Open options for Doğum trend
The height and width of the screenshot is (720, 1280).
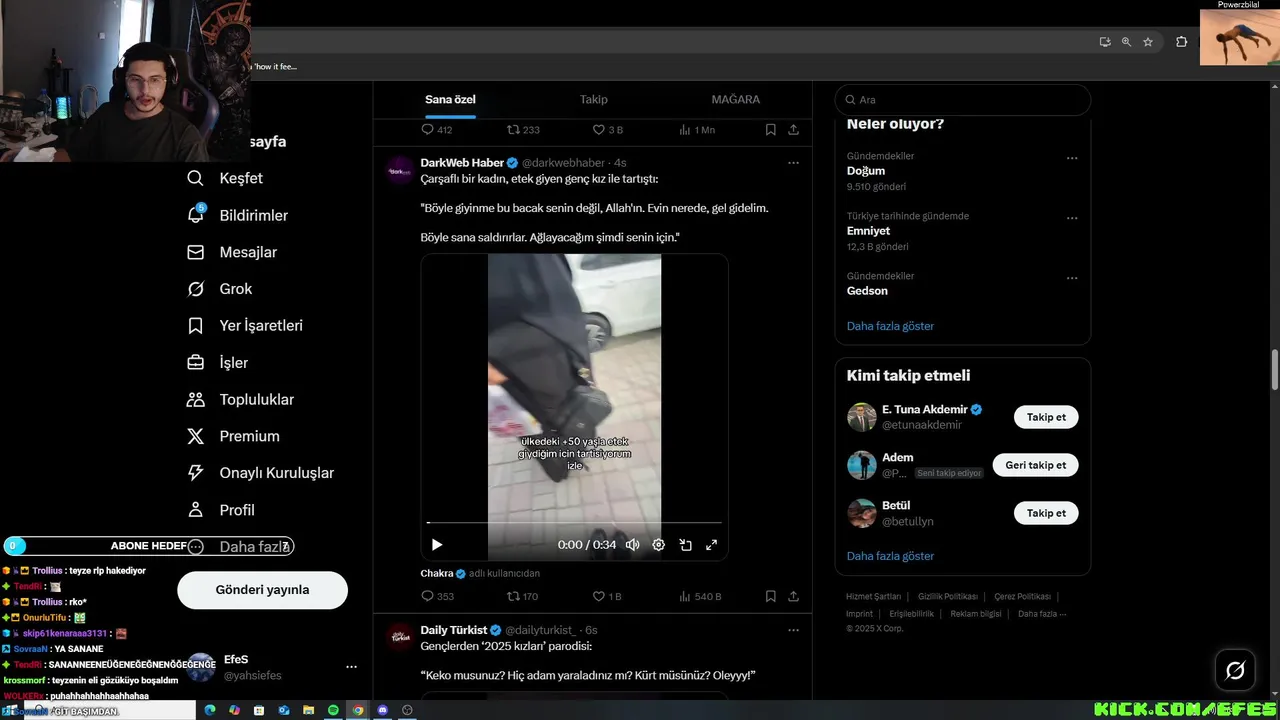[1072, 158]
